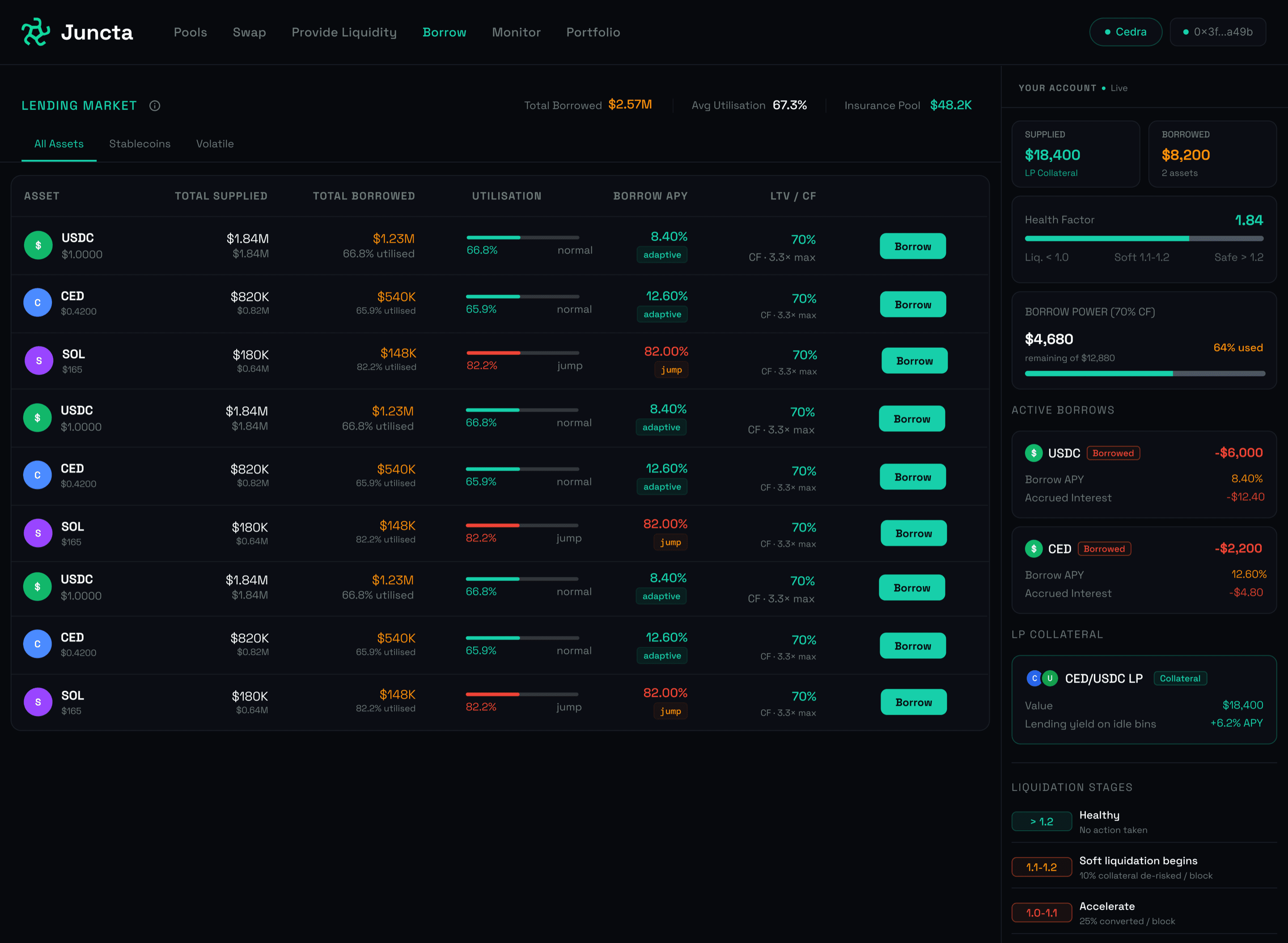This screenshot has height=943, width=1288.
Task: Click the Insurance Pool $48.2K value
Action: 951,106
